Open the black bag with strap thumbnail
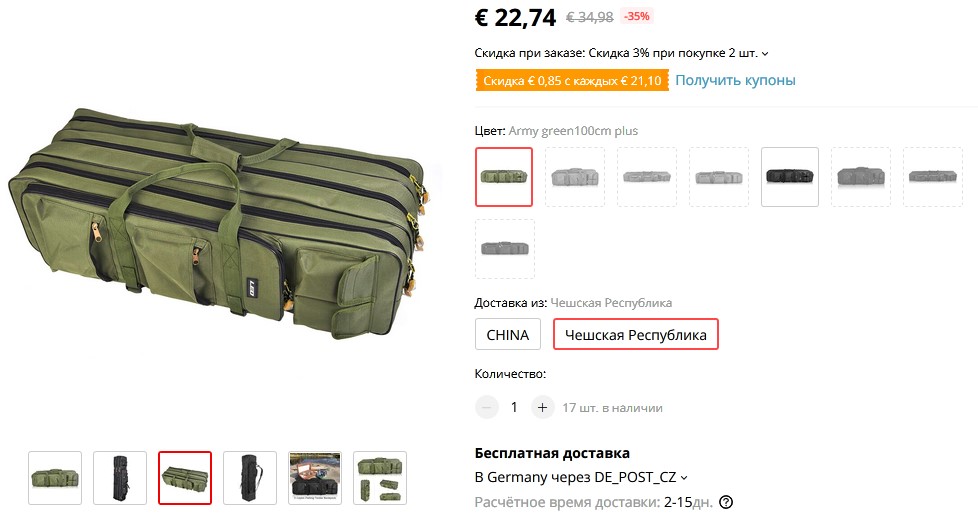 (x=249, y=478)
